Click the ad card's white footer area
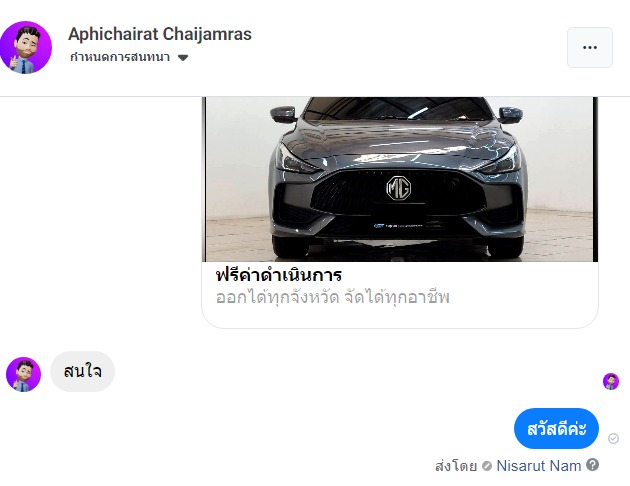 coord(400,294)
